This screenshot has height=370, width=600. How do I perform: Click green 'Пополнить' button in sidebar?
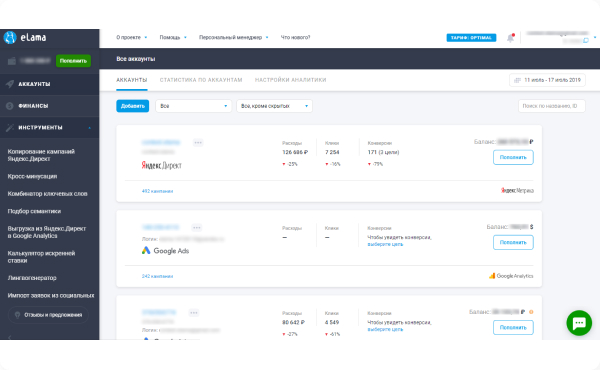(x=73, y=61)
